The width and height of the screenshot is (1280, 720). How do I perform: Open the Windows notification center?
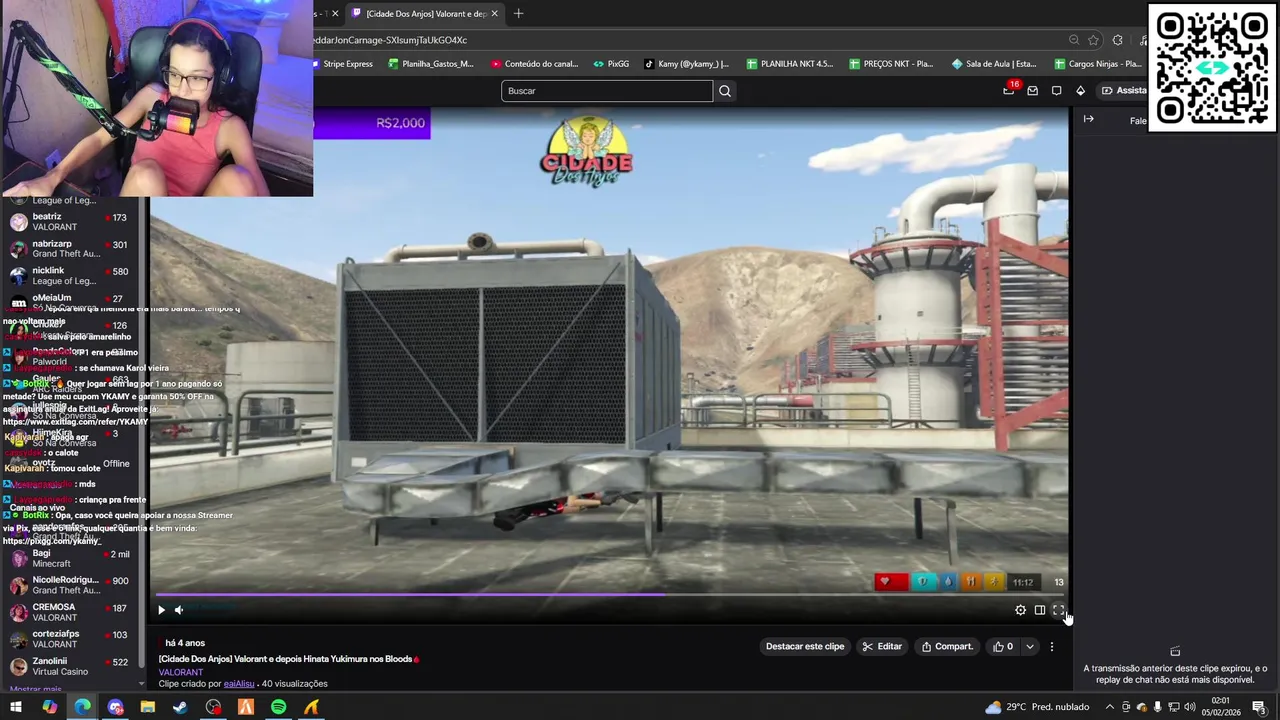pyautogui.click(x=1260, y=707)
